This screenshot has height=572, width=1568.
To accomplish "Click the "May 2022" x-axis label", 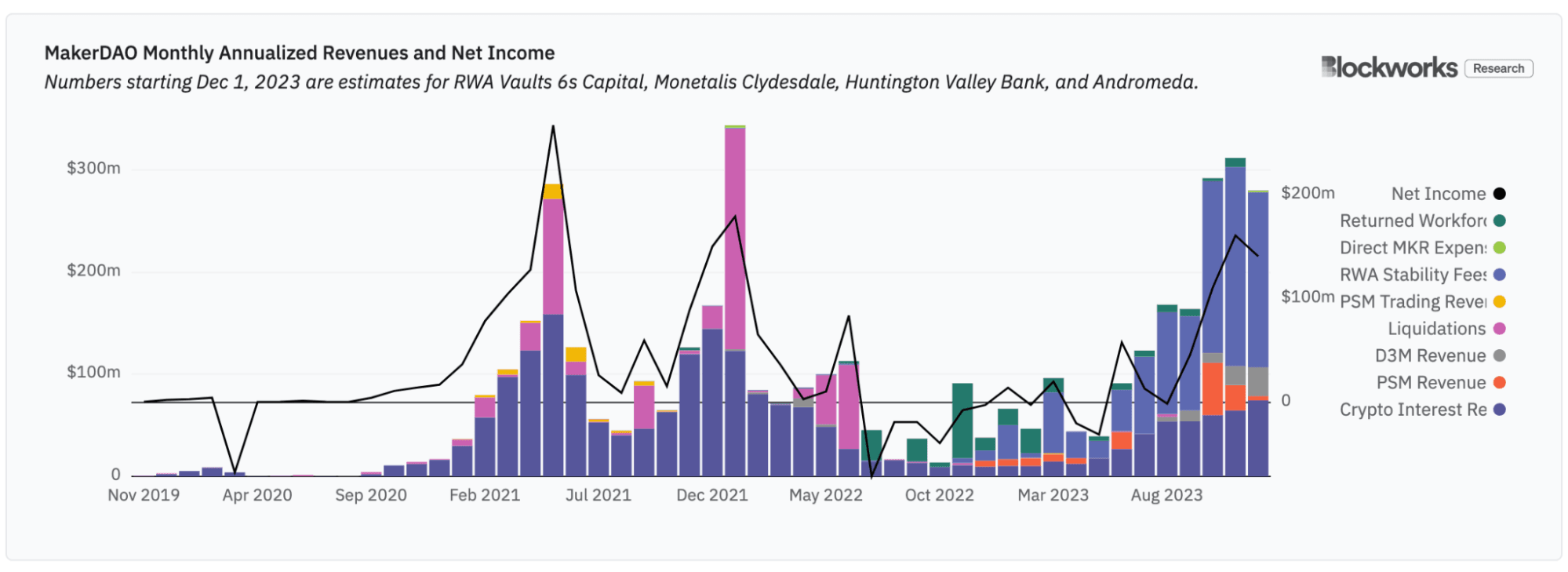I will click(826, 495).
